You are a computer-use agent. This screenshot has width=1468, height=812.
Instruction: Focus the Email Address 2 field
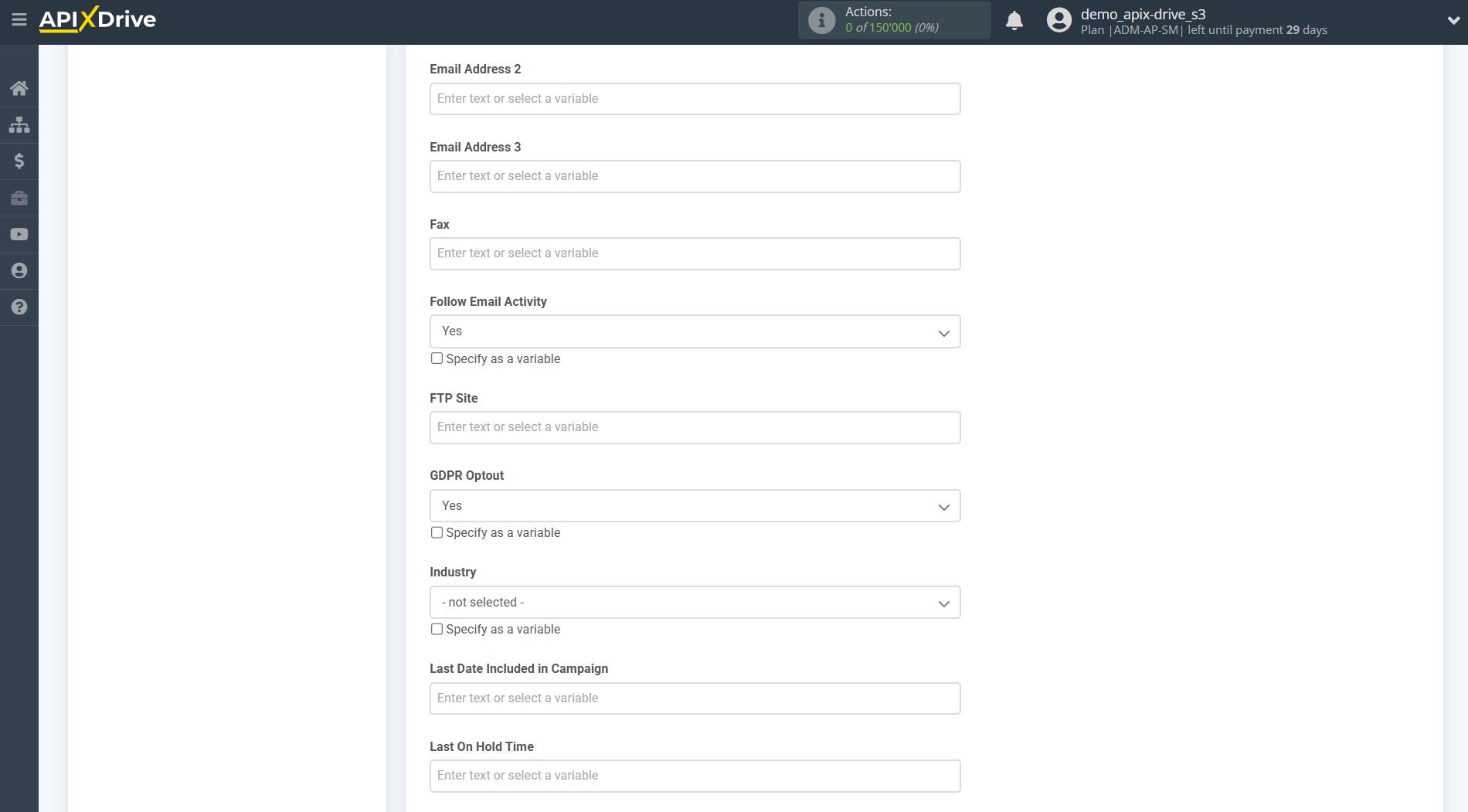point(695,99)
